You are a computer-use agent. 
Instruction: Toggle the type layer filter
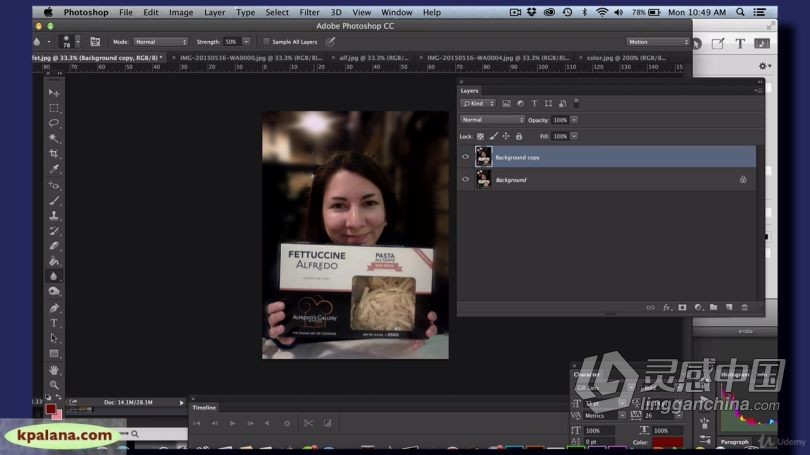[x=535, y=104]
